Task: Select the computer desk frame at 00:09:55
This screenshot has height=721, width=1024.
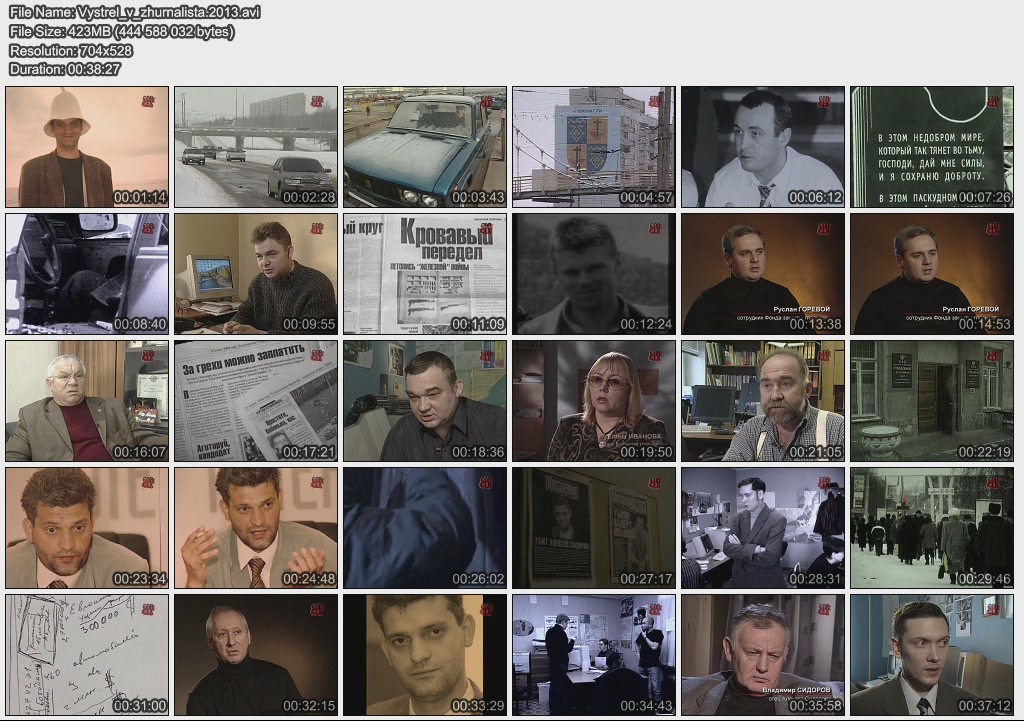Action: click(x=256, y=274)
